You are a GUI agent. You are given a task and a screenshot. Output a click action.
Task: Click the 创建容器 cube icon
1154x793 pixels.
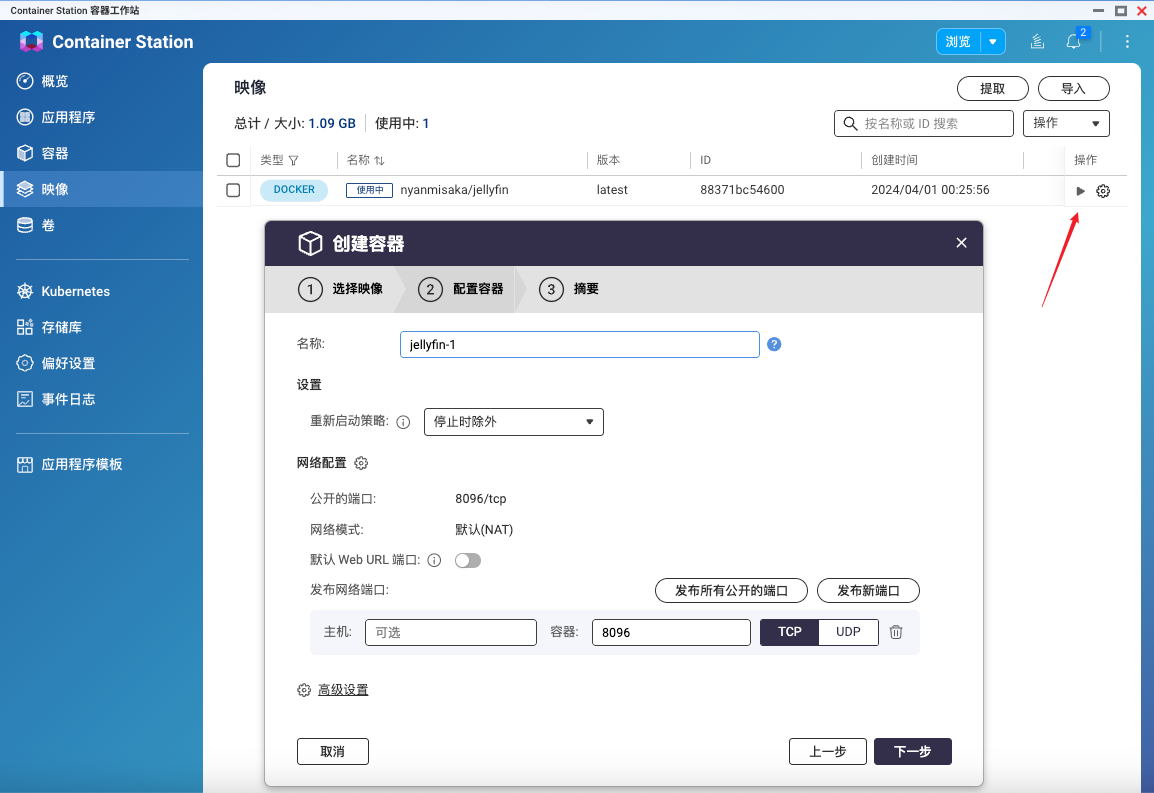[x=310, y=243]
